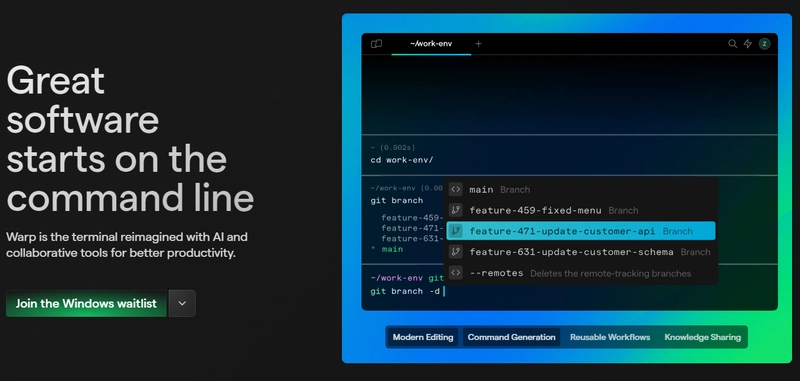
Task: Select feature-471-update-customer-api suggestion
Action: [x=581, y=231]
